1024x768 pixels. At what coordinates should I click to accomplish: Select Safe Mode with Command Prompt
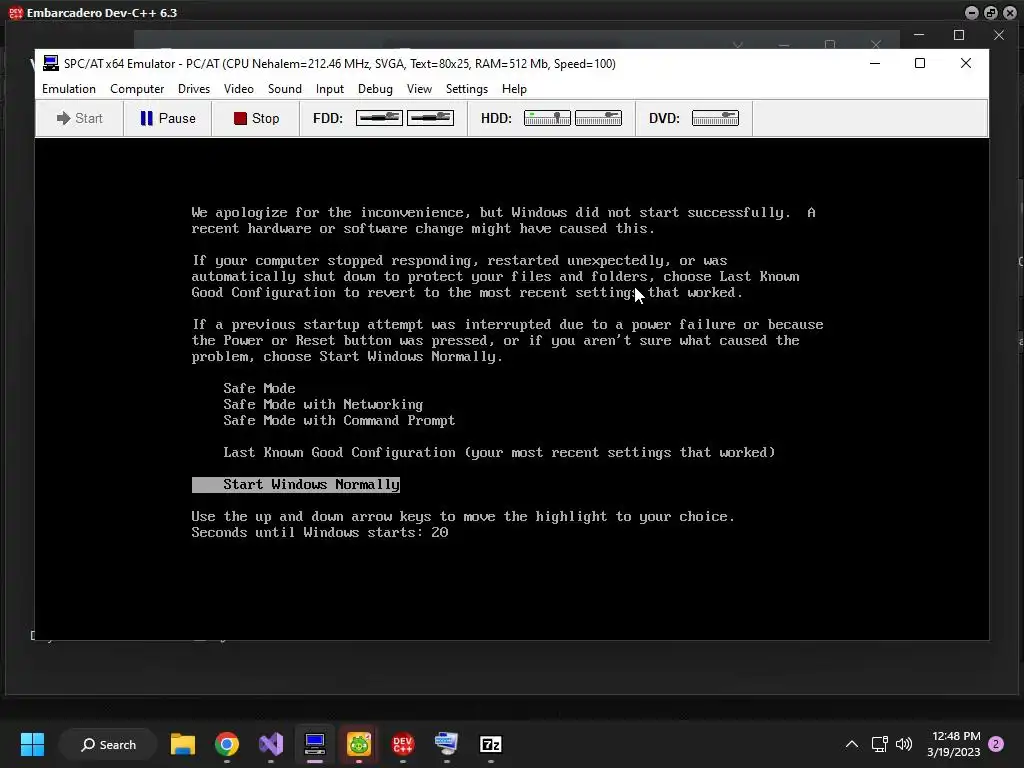tap(339, 421)
